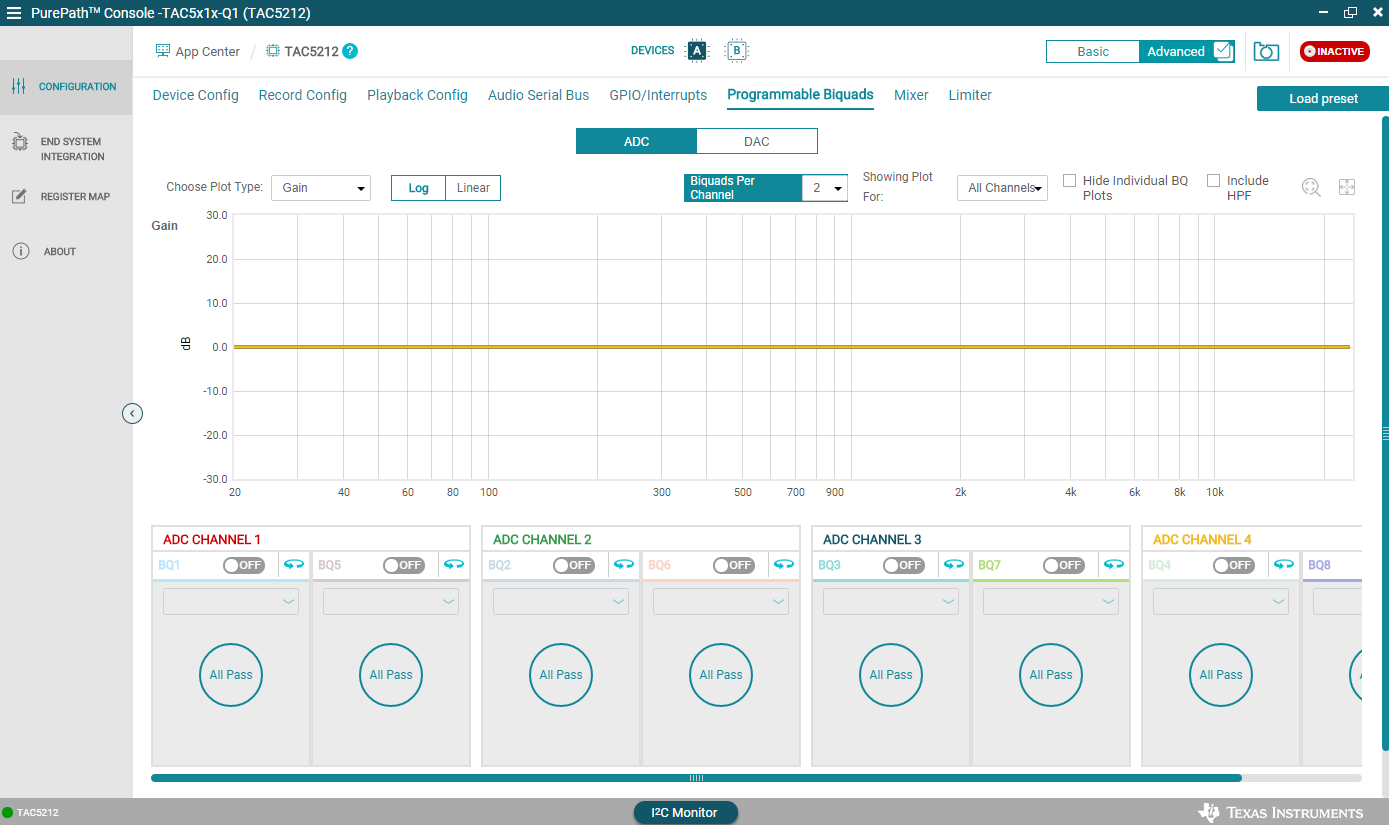Click the TAC5212 help question mark icon
Image resolution: width=1389 pixels, height=825 pixels.
pos(350,51)
